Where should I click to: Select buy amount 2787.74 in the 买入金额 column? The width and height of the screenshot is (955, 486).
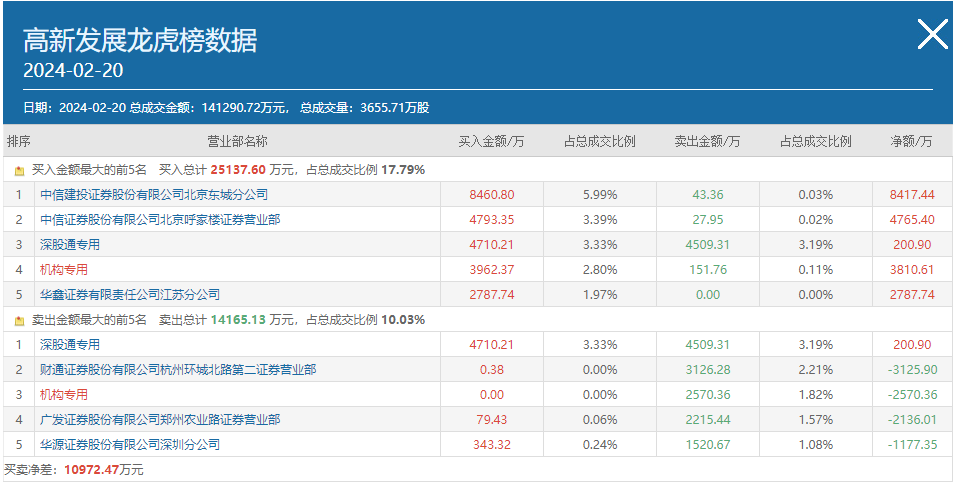coord(492,295)
